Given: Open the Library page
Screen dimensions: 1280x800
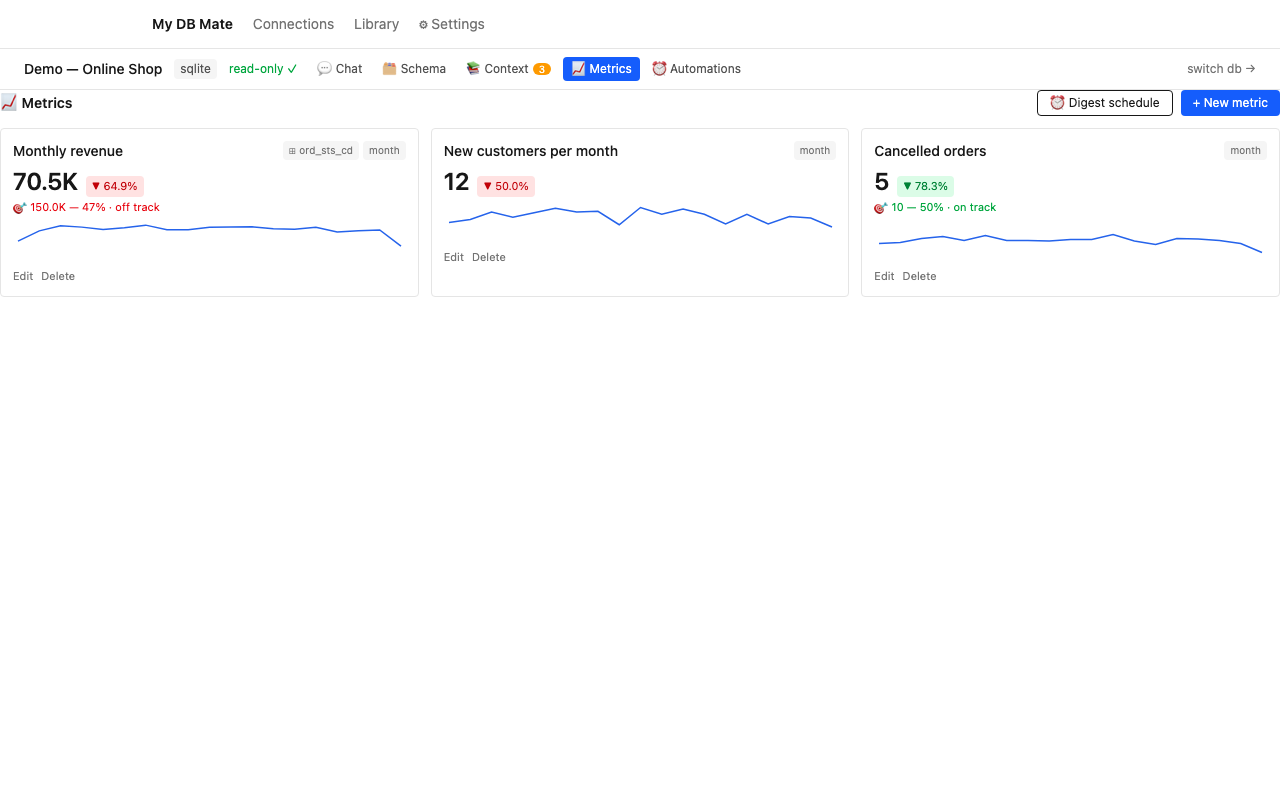Looking at the screenshot, I should [376, 24].
